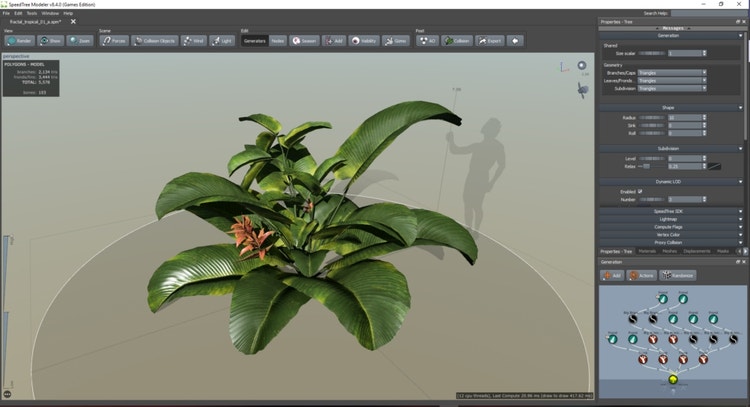Image resolution: width=750 pixels, height=407 pixels.
Task: Open the Season edit button
Action: tap(304, 41)
